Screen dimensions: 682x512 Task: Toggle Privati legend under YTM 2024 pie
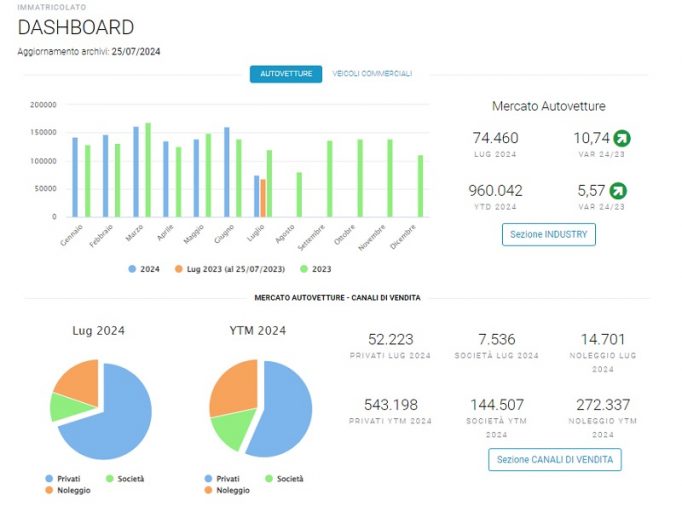pyautogui.click(x=222, y=479)
